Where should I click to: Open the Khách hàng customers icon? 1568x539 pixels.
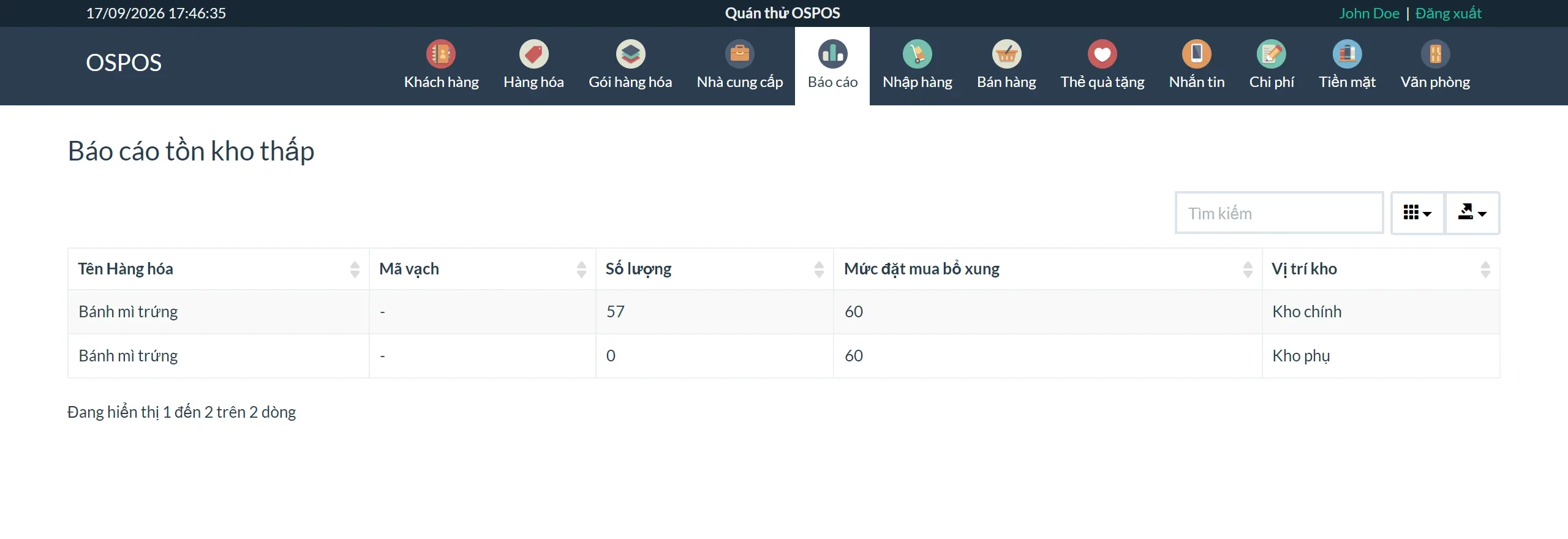click(x=441, y=54)
